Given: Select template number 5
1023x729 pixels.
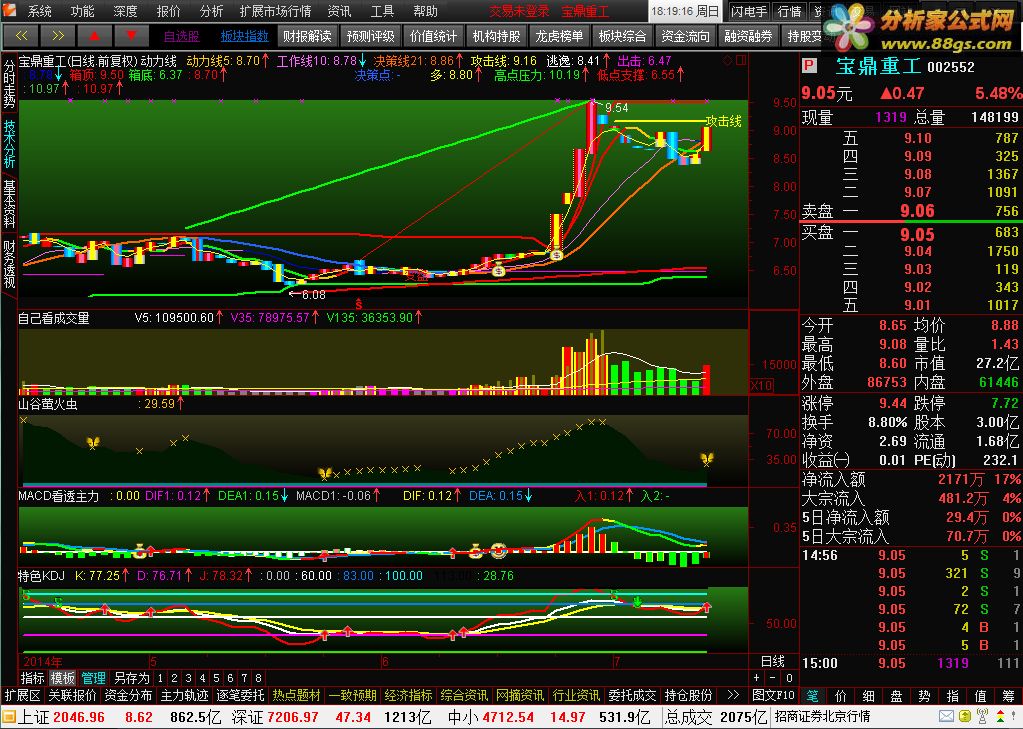Looking at the screenshot, I should (x=217, y=678).
